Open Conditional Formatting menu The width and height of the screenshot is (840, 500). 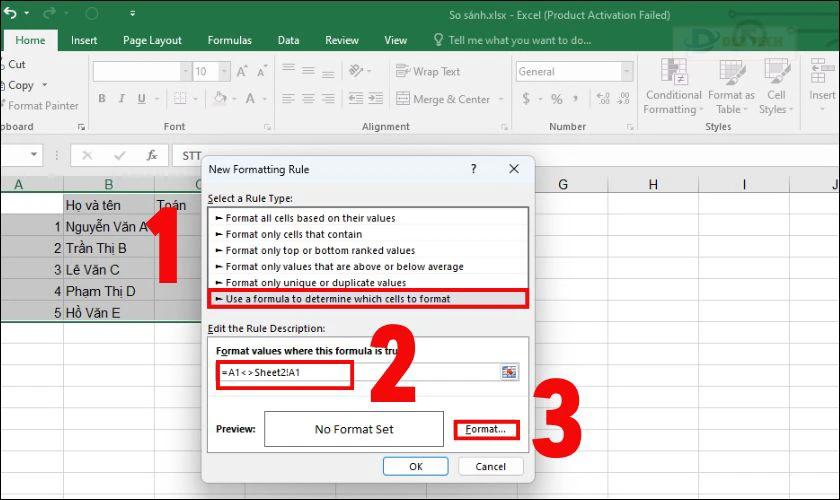click(x=673, y=86)
